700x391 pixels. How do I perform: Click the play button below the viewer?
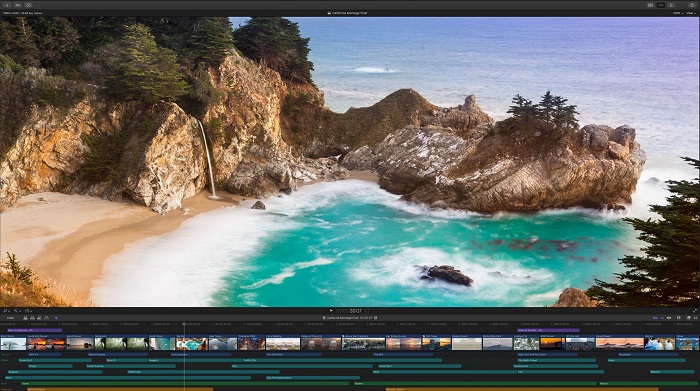331,311
